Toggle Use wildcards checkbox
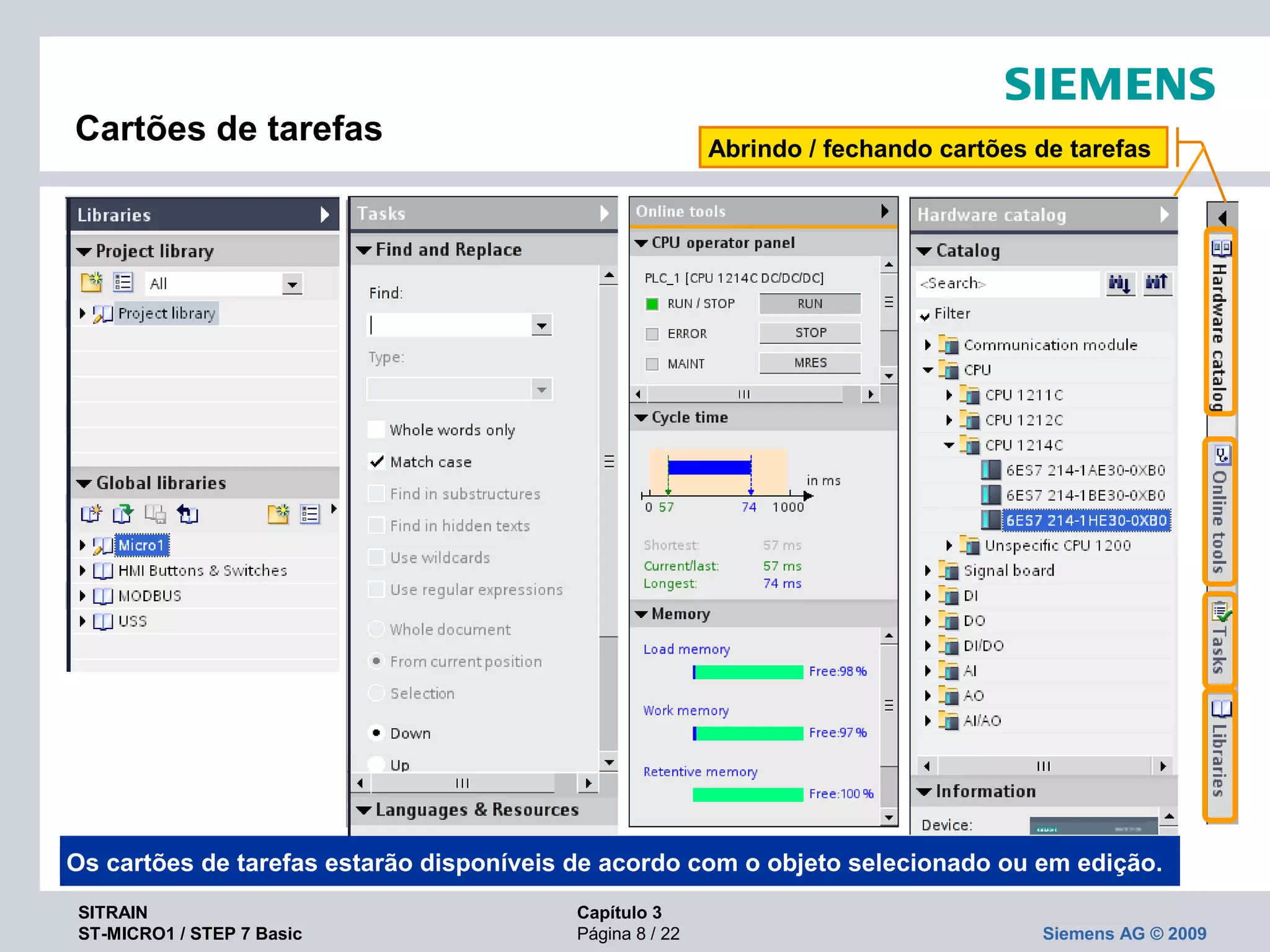This screenshot has height=952, width=1270. click(x=376, y=557)
